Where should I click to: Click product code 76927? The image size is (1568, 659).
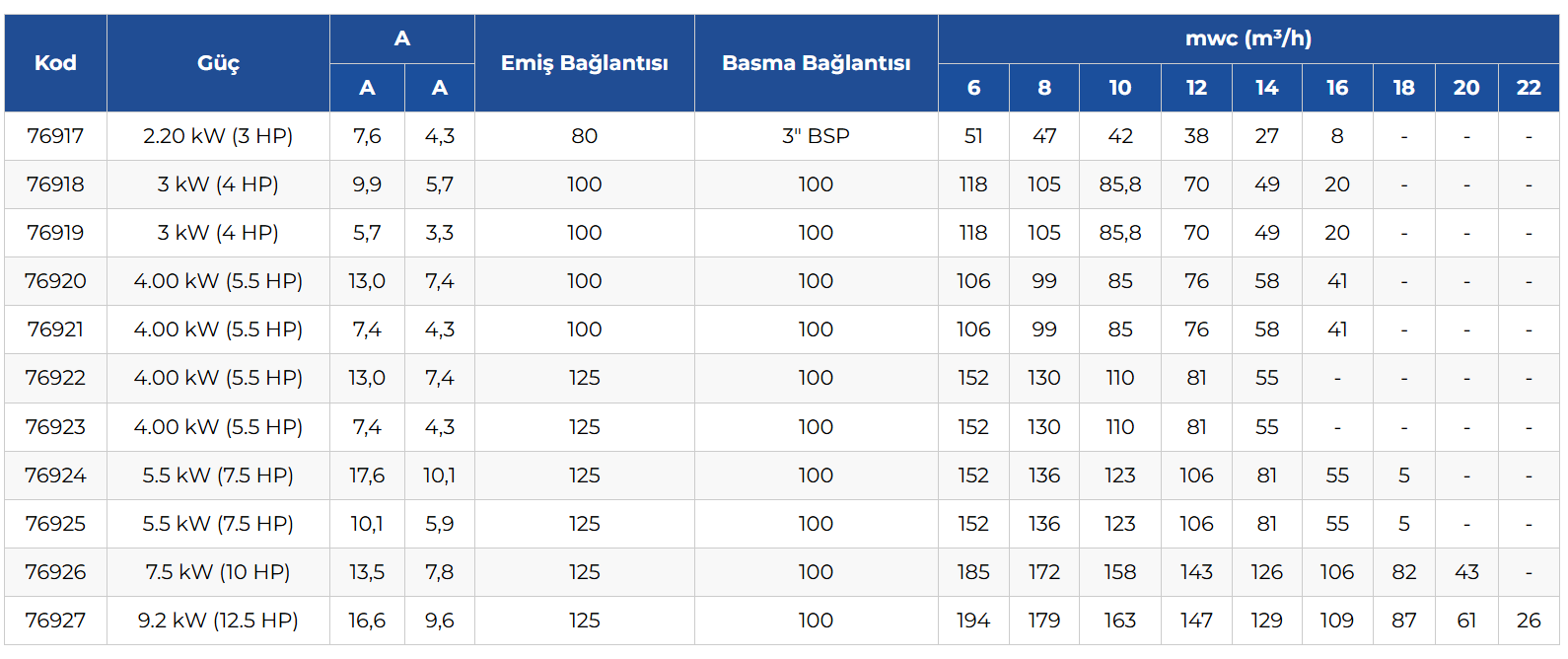[x=55, y=621]
